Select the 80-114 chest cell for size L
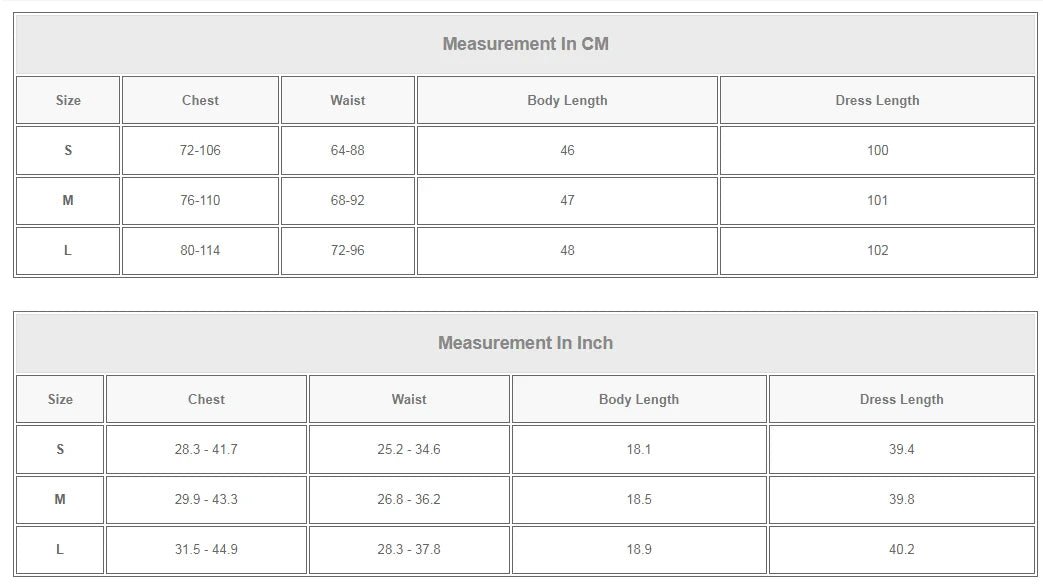This screenshot has height=584, width=1043. pos(200,251)
